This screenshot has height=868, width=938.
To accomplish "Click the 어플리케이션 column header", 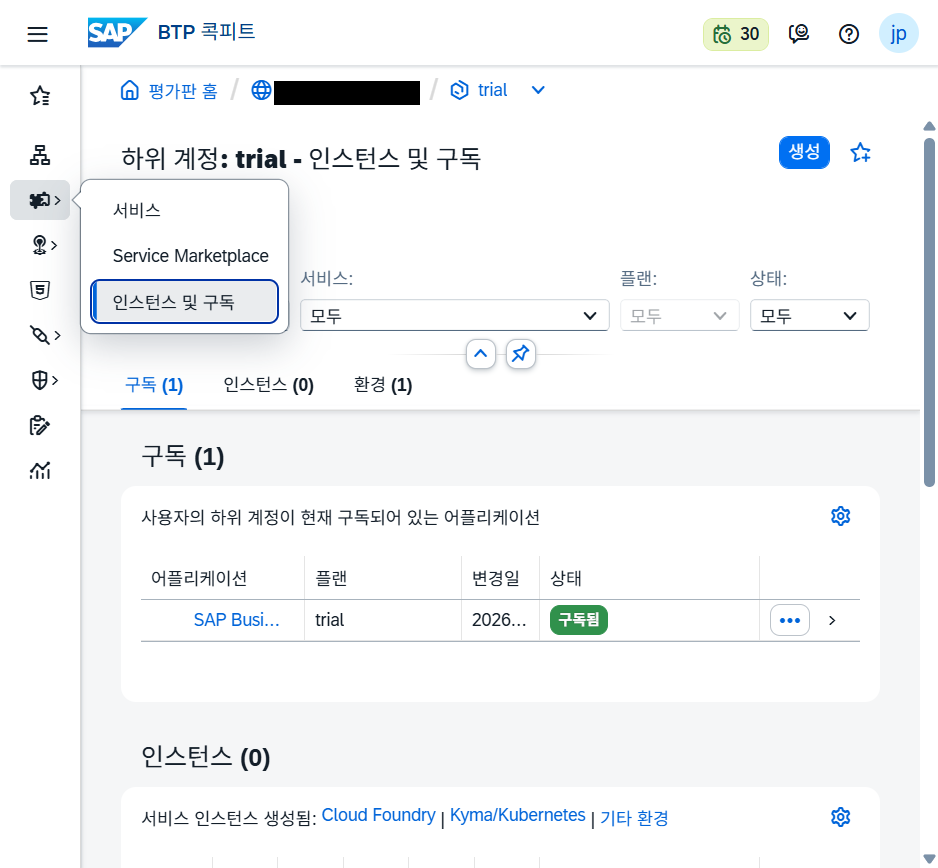I will (x=223, y=578).
